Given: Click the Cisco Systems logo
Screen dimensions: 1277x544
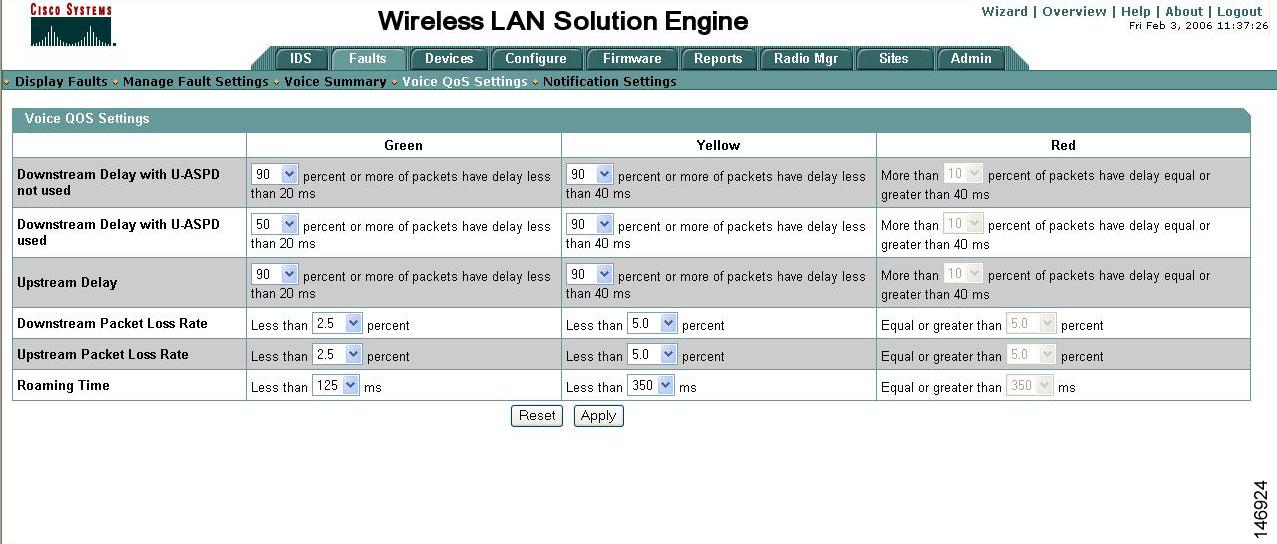Looking at the screenshot, I should [72, 25].
